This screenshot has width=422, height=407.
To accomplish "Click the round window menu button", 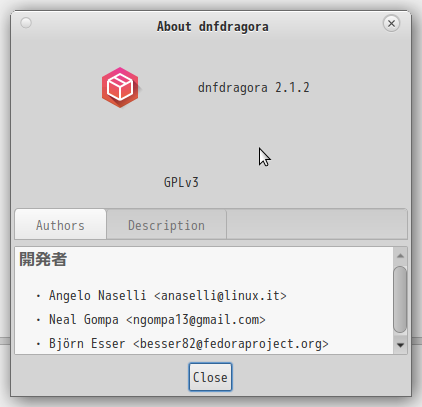I will click(26, 23).
